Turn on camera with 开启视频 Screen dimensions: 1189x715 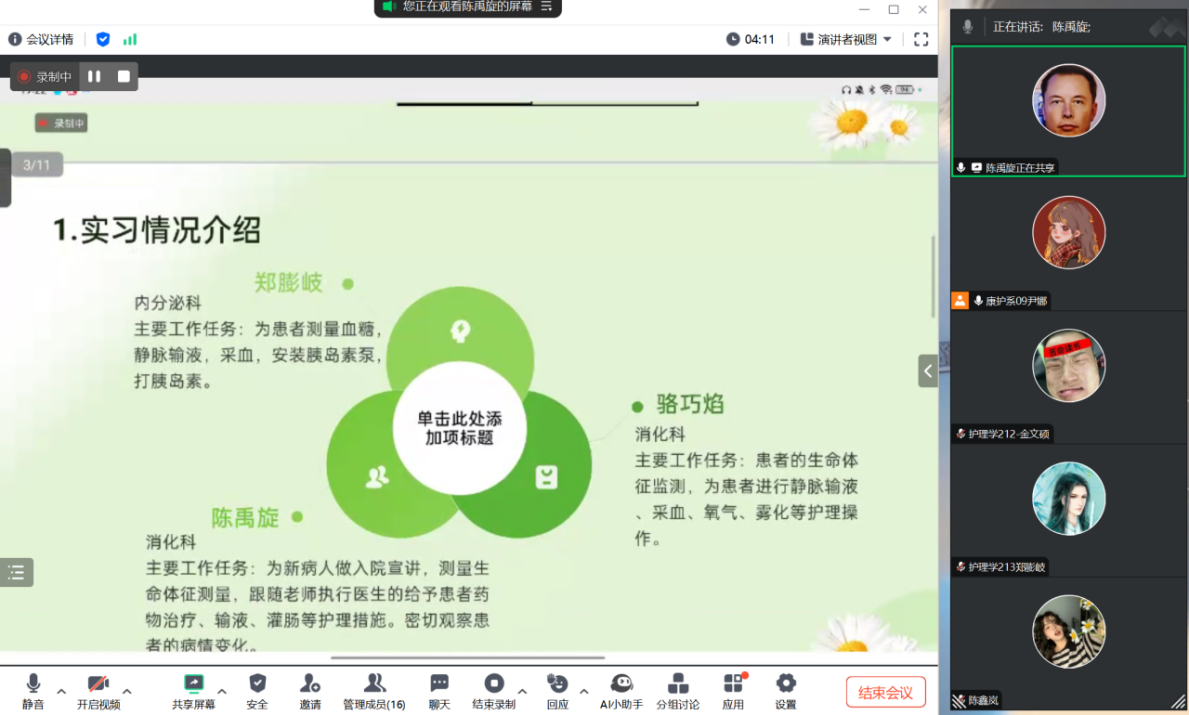(x=98, y=690)
